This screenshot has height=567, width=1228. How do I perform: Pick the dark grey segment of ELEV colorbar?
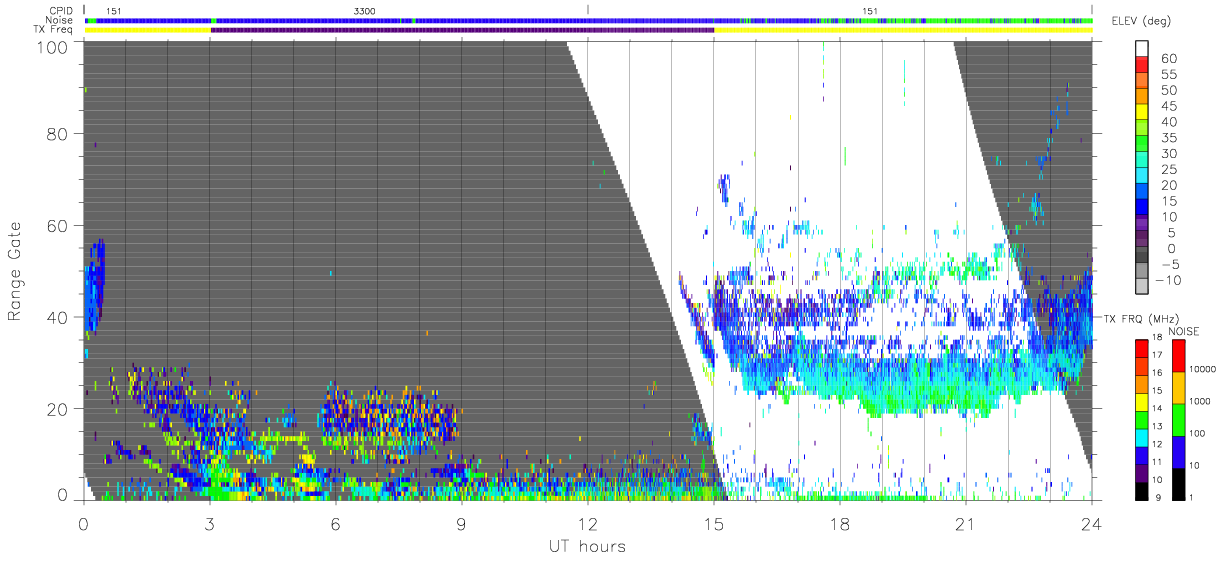(1143, 256)
